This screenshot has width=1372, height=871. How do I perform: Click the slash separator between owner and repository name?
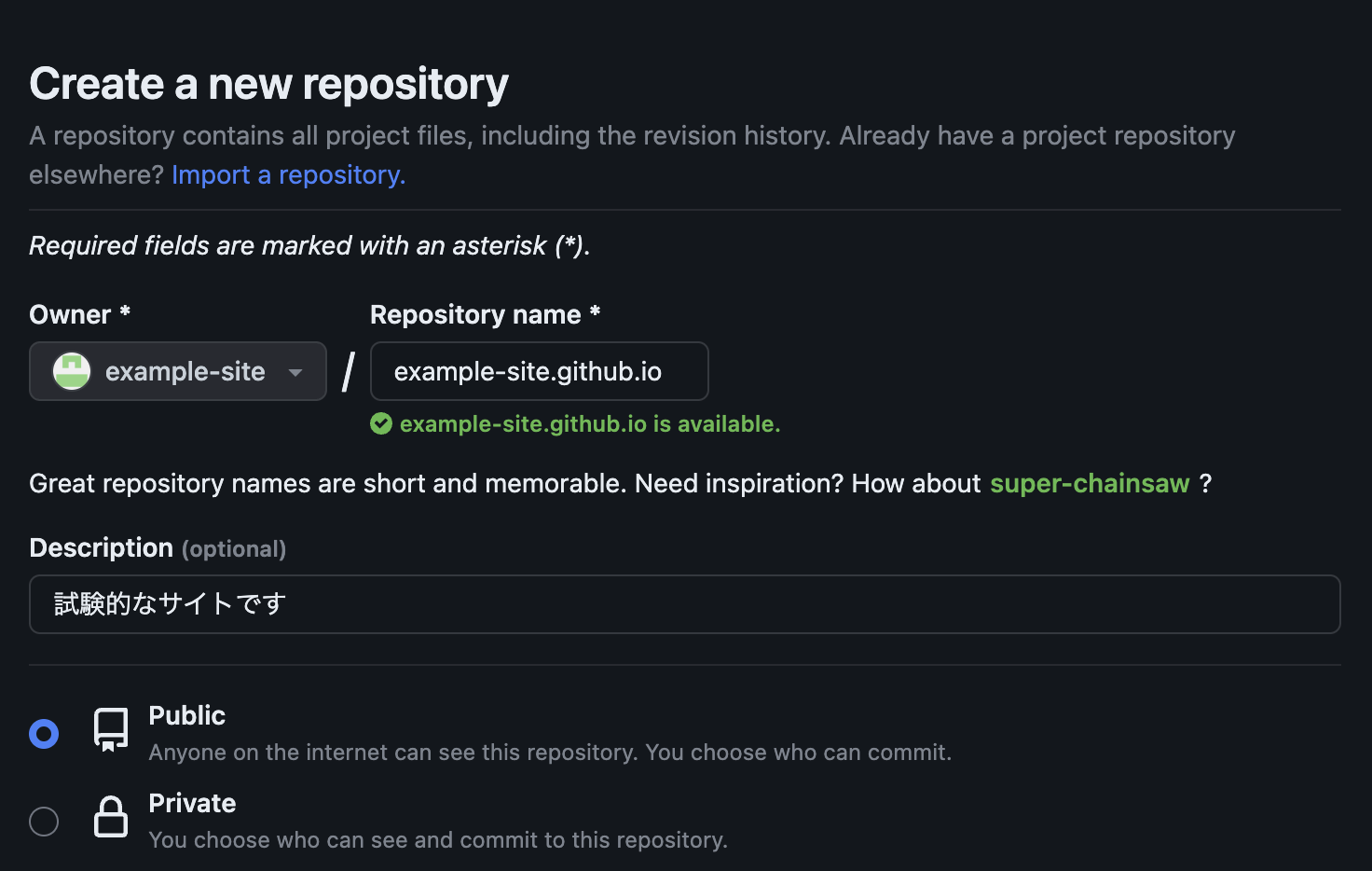click(346, 370)
